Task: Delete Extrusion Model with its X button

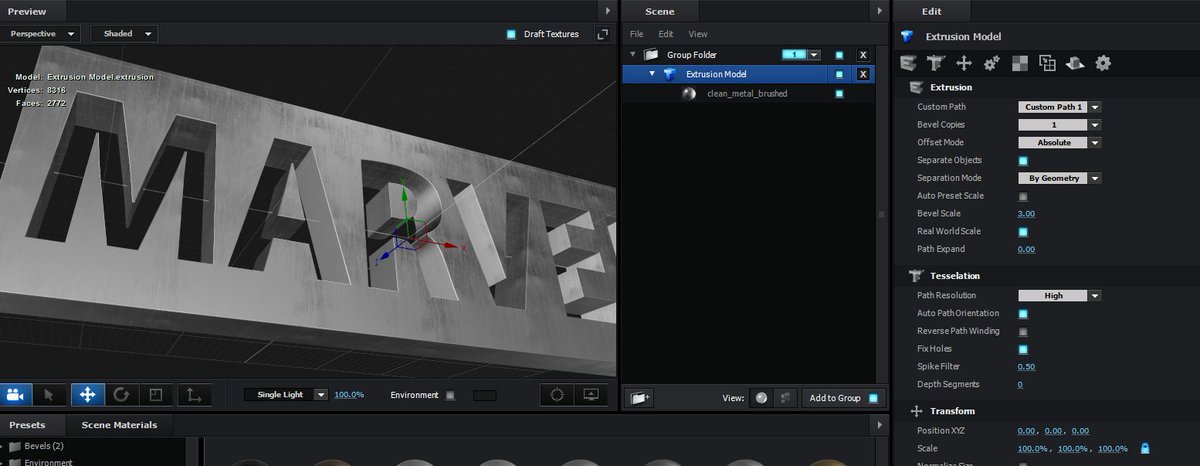Action: [863, 74]
